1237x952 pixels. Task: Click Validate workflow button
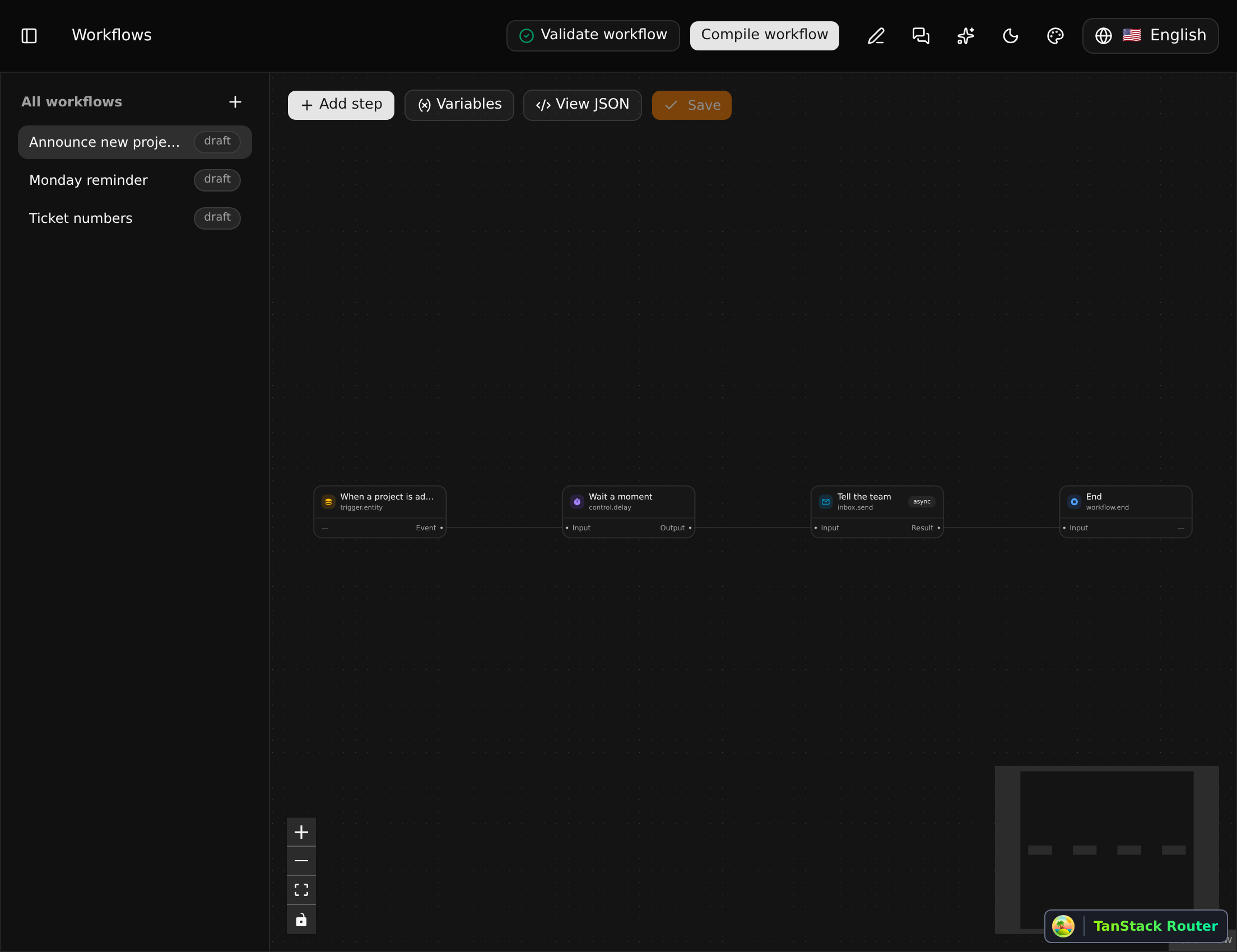pos(593,36)
